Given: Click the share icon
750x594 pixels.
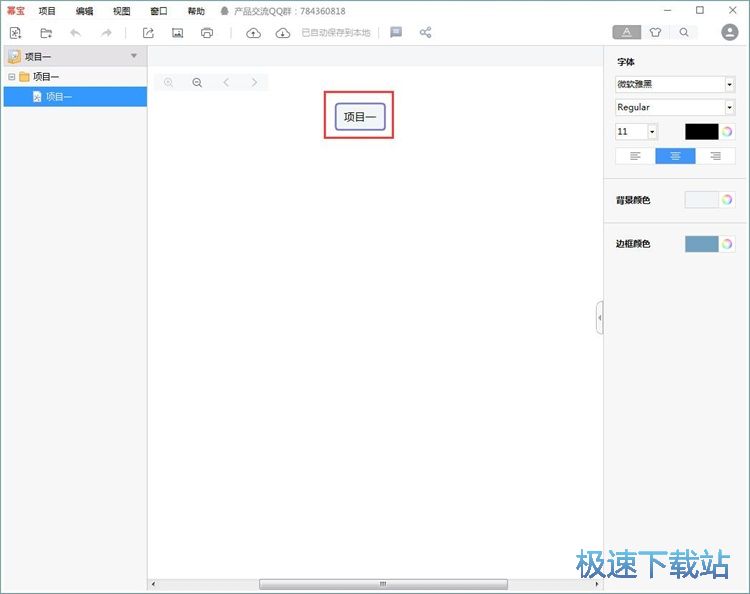Looking at the screenshot, I should tap(426, 33).
